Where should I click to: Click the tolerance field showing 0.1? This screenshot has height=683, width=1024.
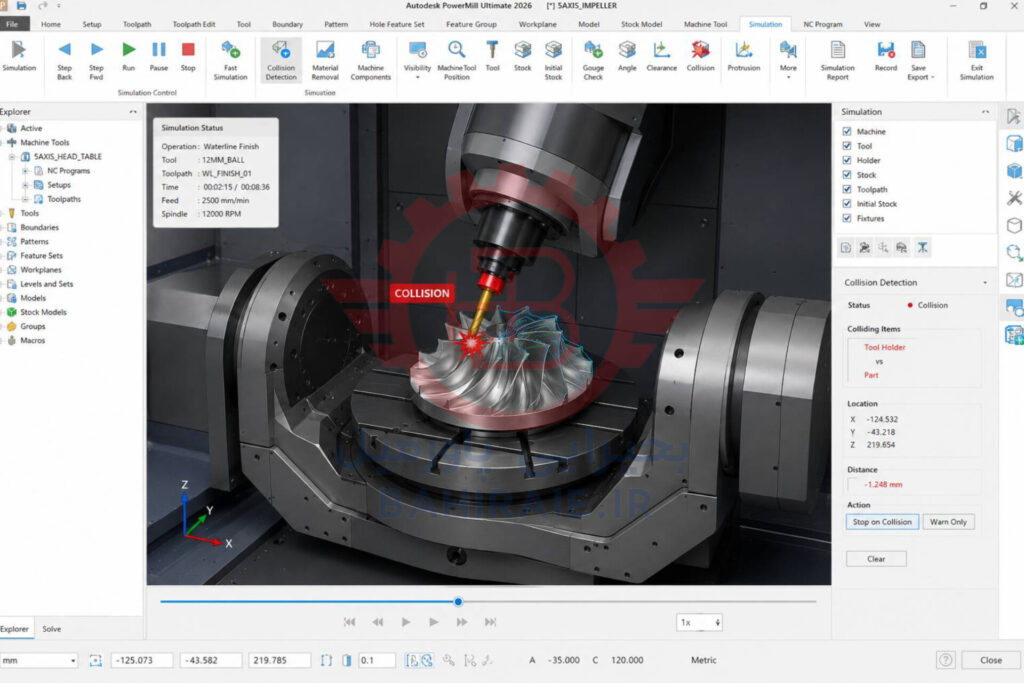click(376, 660)
